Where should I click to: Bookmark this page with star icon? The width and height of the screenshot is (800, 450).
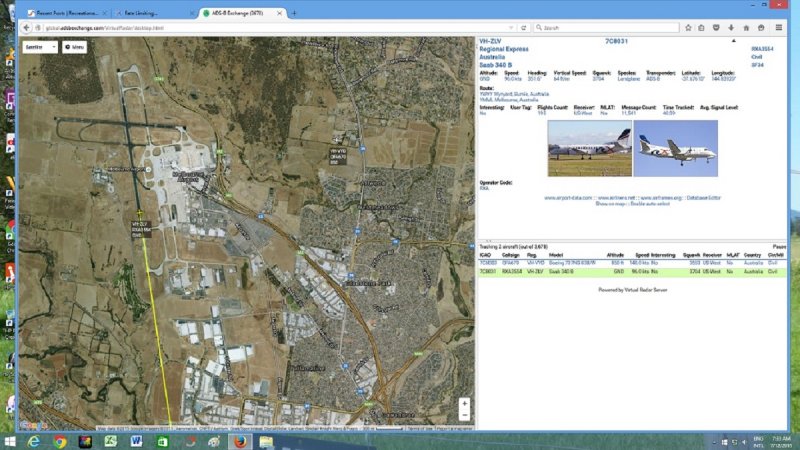tap(688, 28)
